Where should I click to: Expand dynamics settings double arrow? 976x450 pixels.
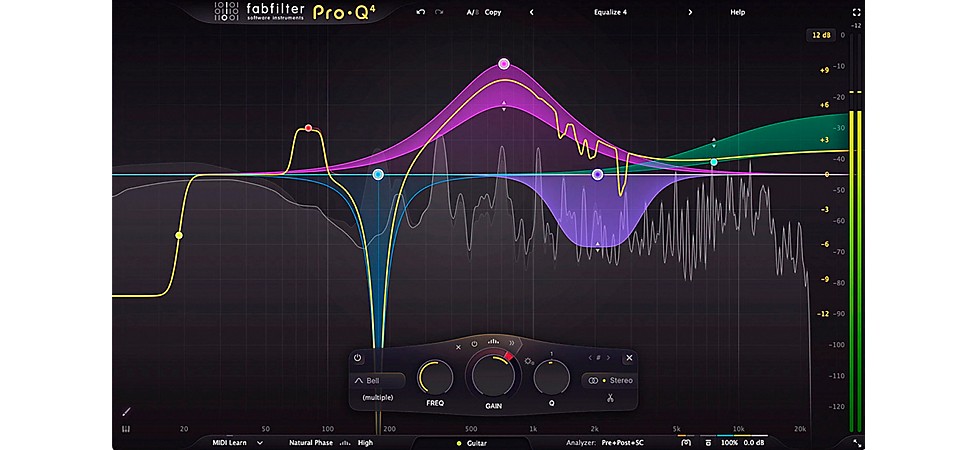pyautogui.click(x=512, y=343)
